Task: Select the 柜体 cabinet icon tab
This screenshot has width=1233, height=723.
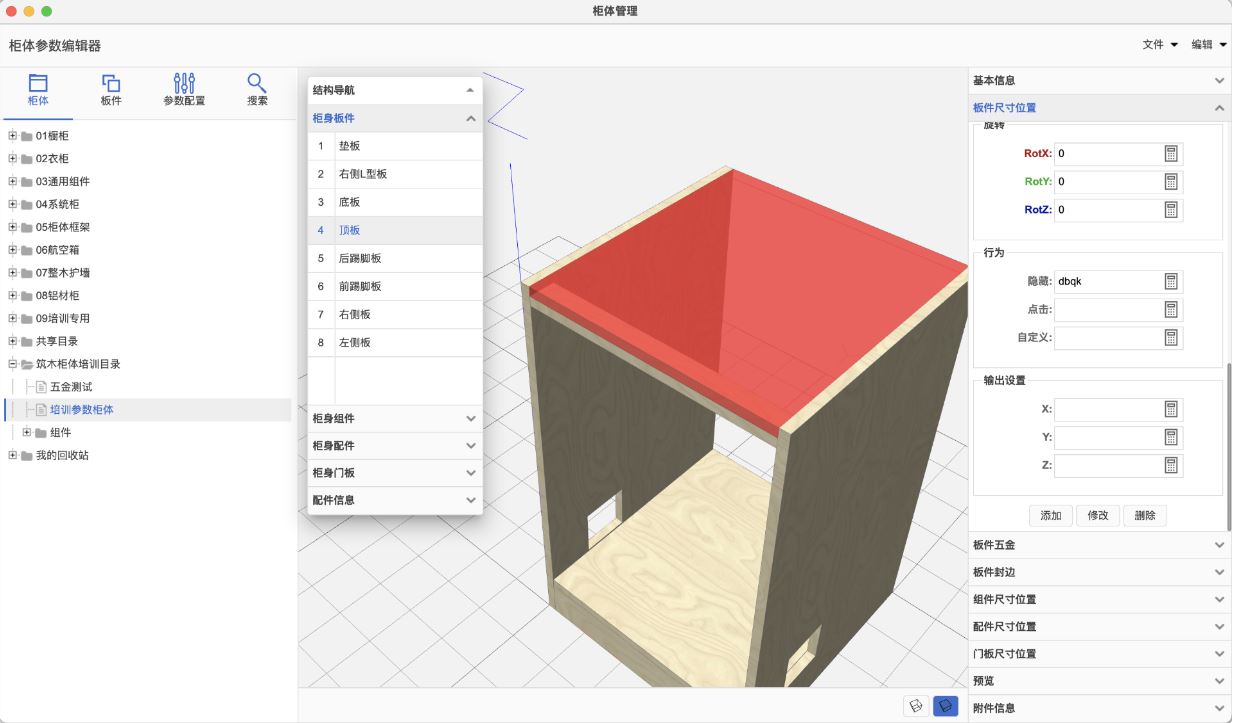Action: point(38,89)
